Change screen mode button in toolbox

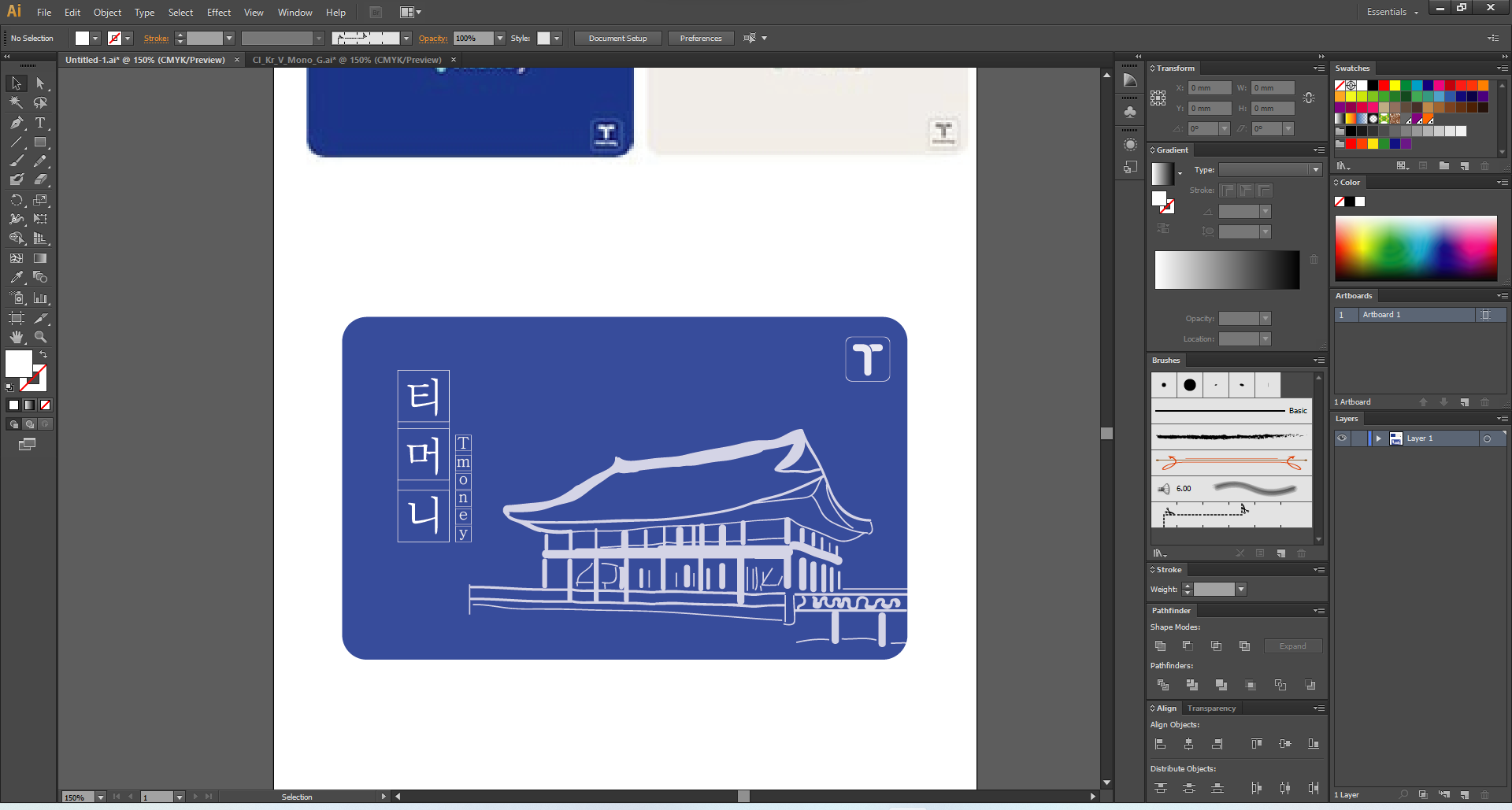pos(27,445)
